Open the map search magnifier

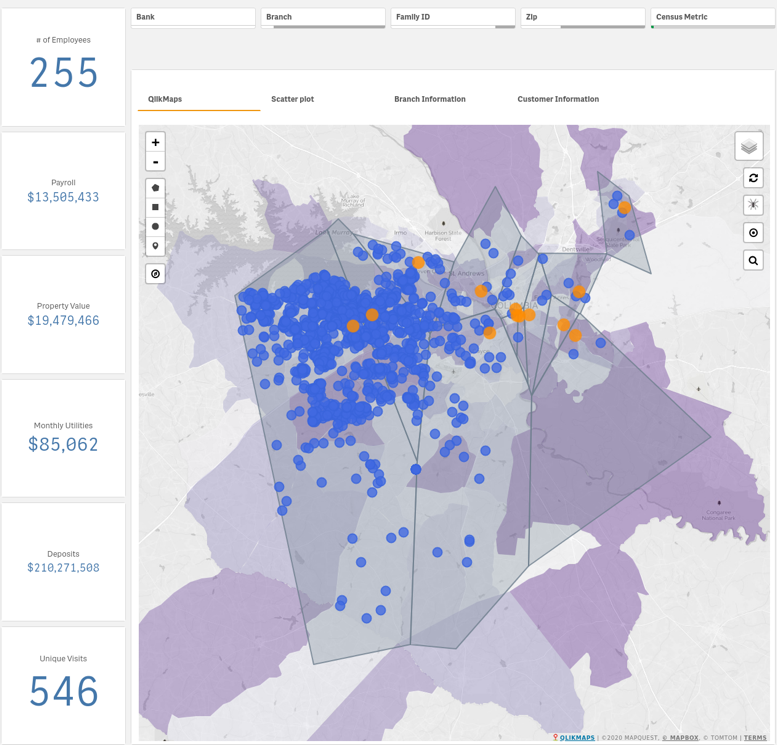click(x=753, y=261)
